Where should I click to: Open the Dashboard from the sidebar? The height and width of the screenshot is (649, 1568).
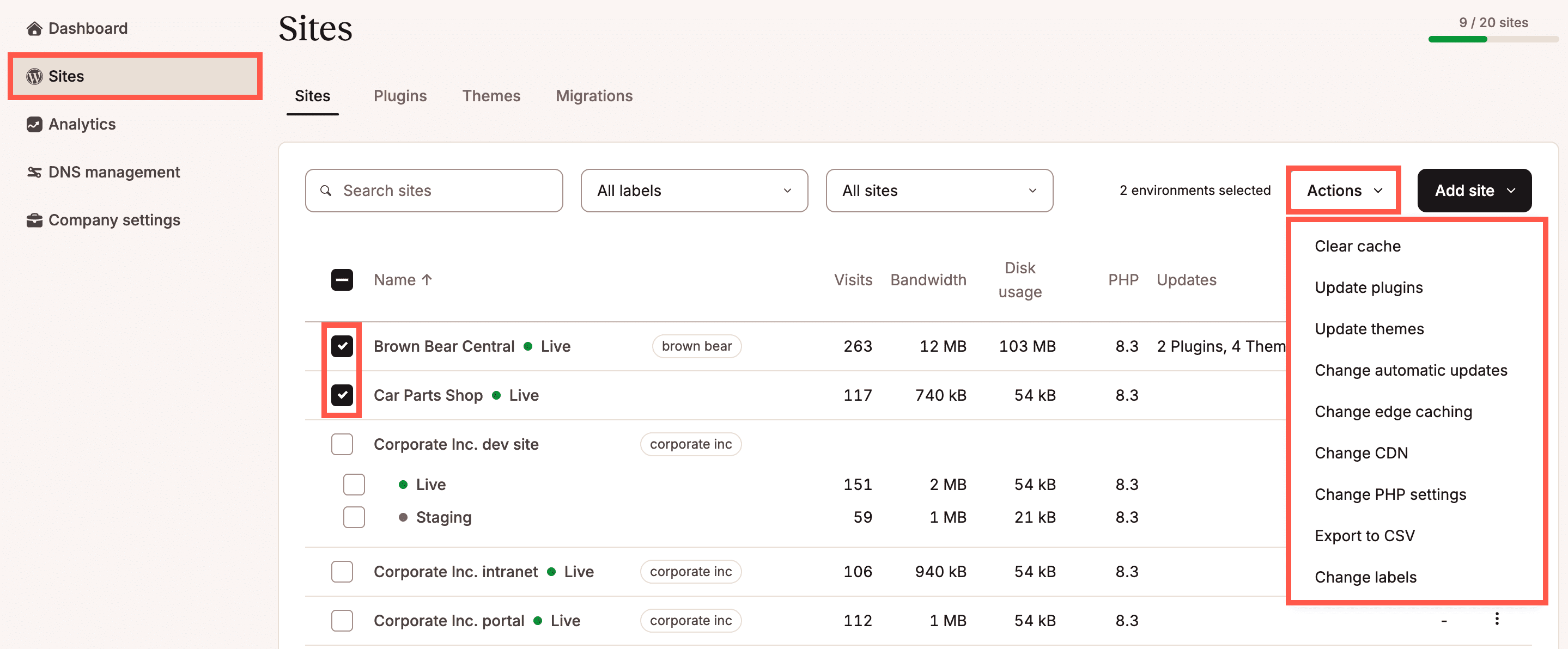[88, 28]
